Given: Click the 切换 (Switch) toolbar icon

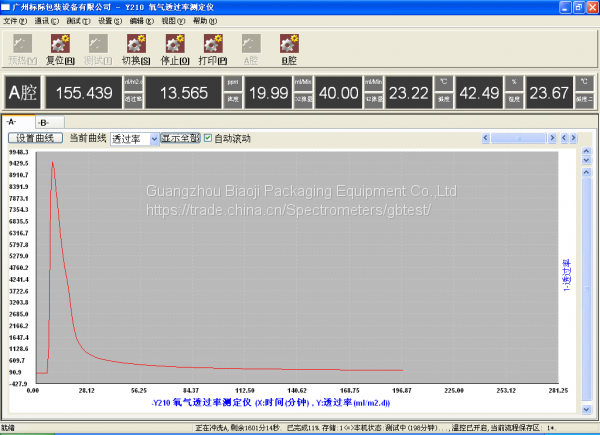Looking at the screenshot, I should [x=135, y=48].
